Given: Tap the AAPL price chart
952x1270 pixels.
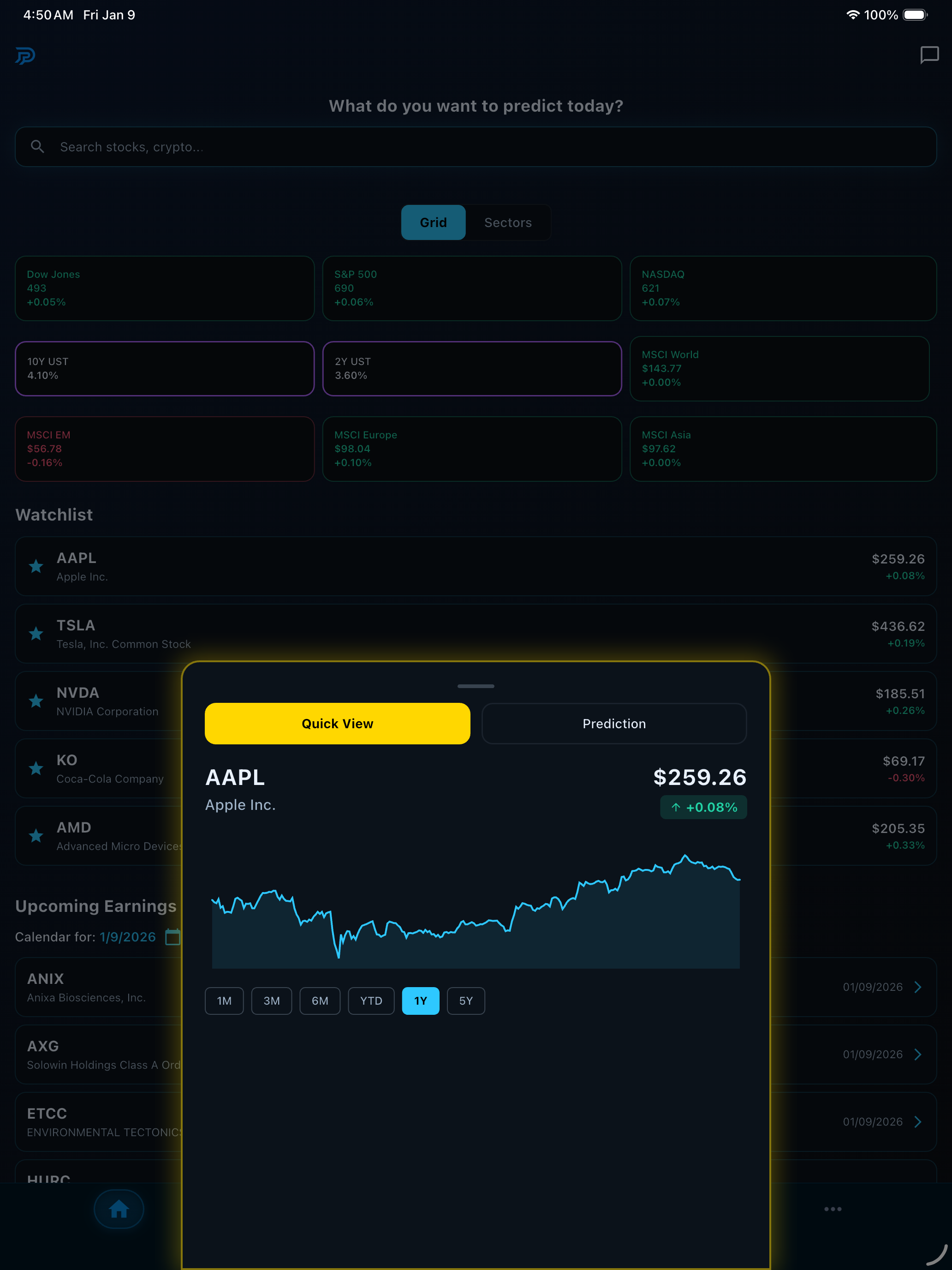Looking at the screenshot, I should [476, 911].
